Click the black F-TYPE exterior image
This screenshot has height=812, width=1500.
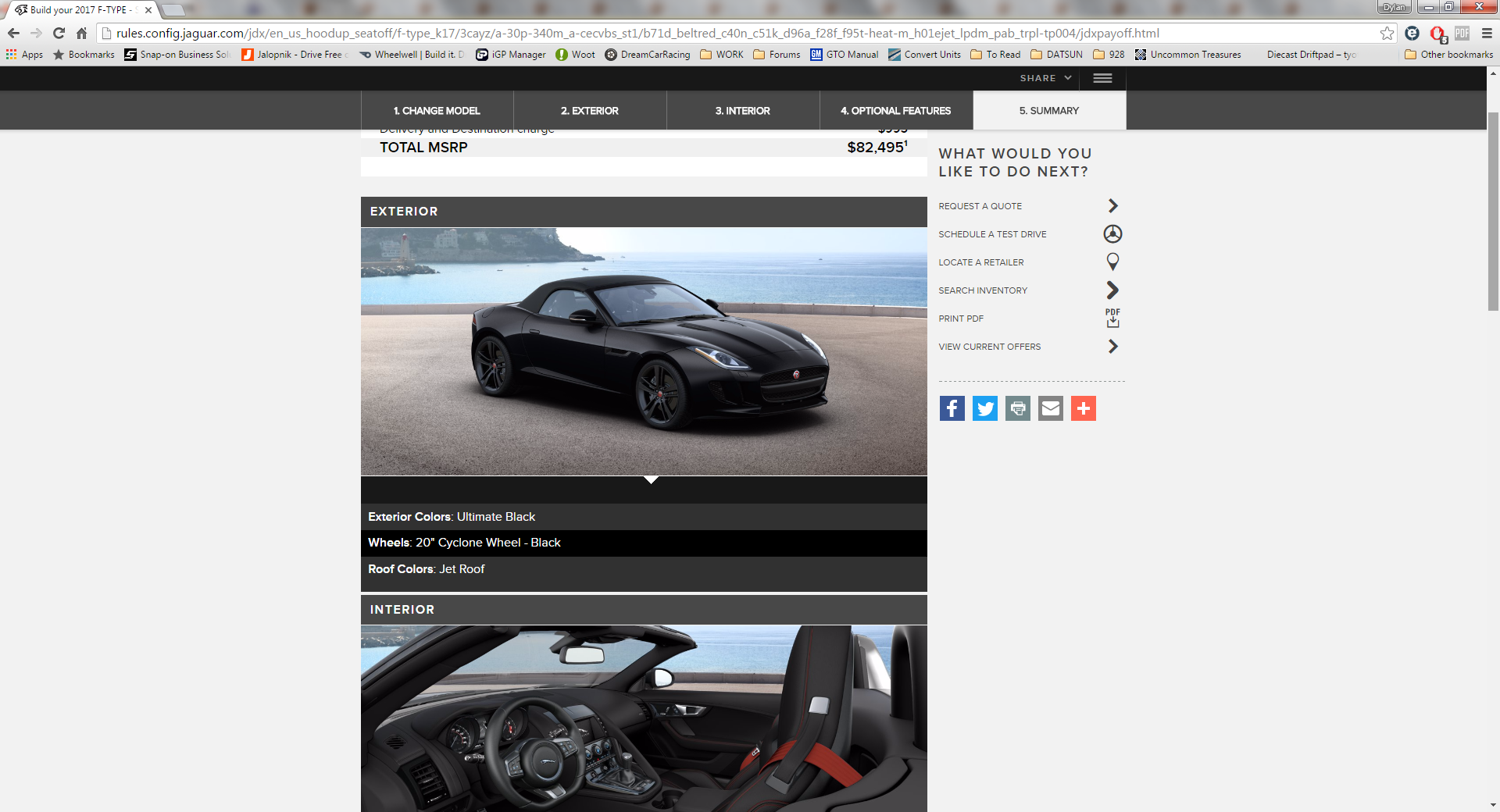644,351
